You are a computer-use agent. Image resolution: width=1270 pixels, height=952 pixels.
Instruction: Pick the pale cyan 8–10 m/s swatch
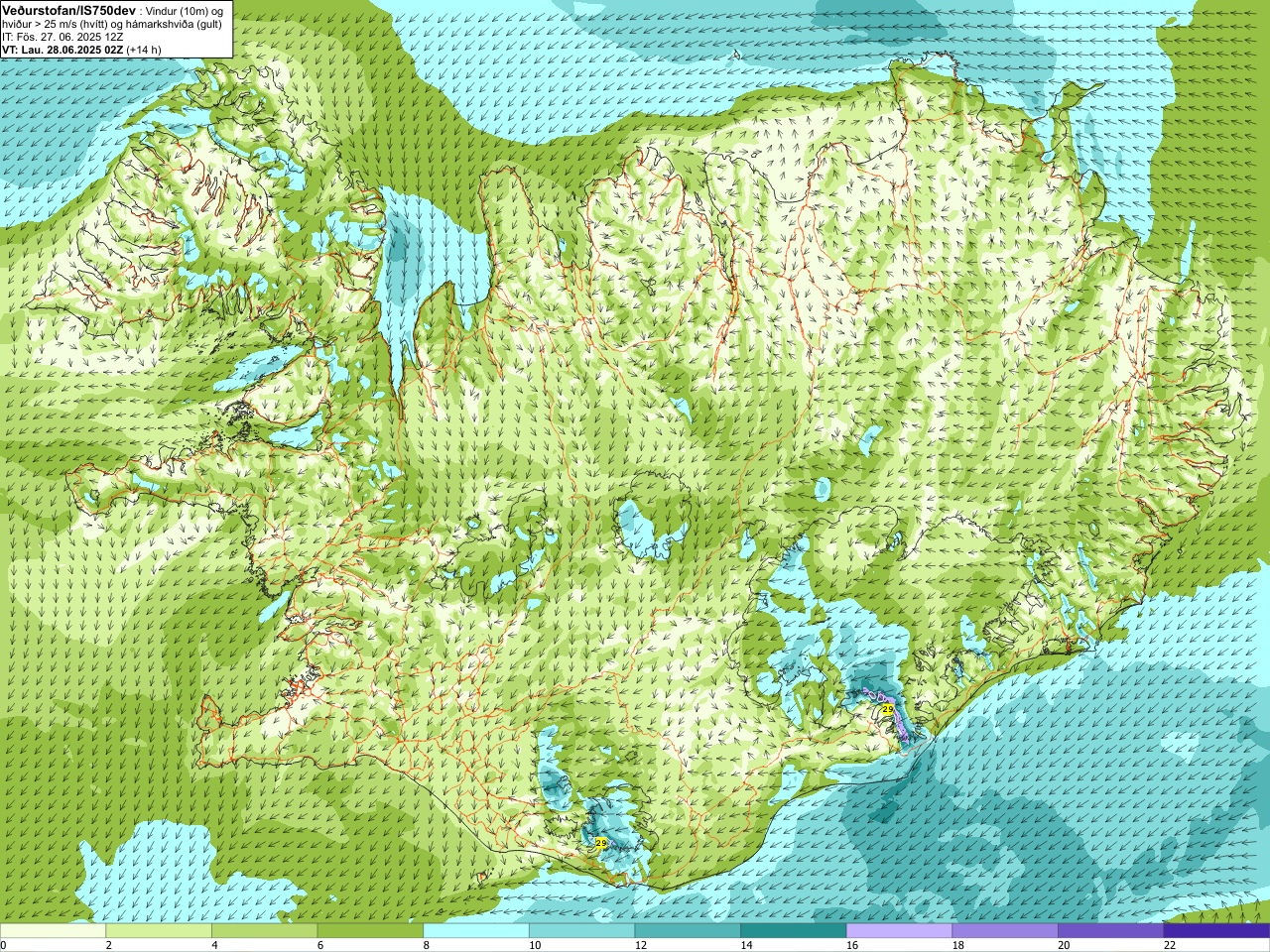point(476,931)
